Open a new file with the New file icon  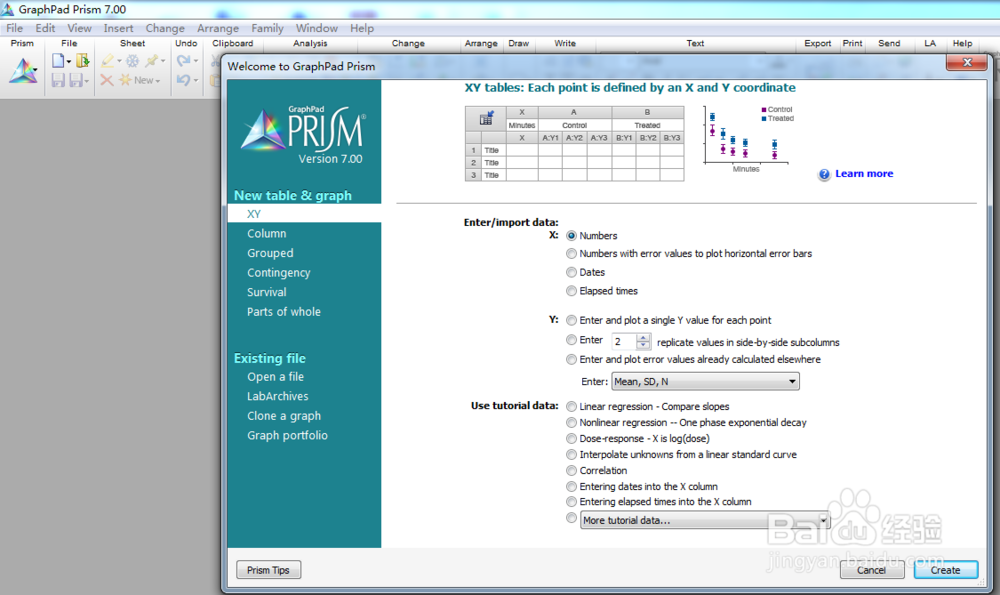[x=59, y=61]
